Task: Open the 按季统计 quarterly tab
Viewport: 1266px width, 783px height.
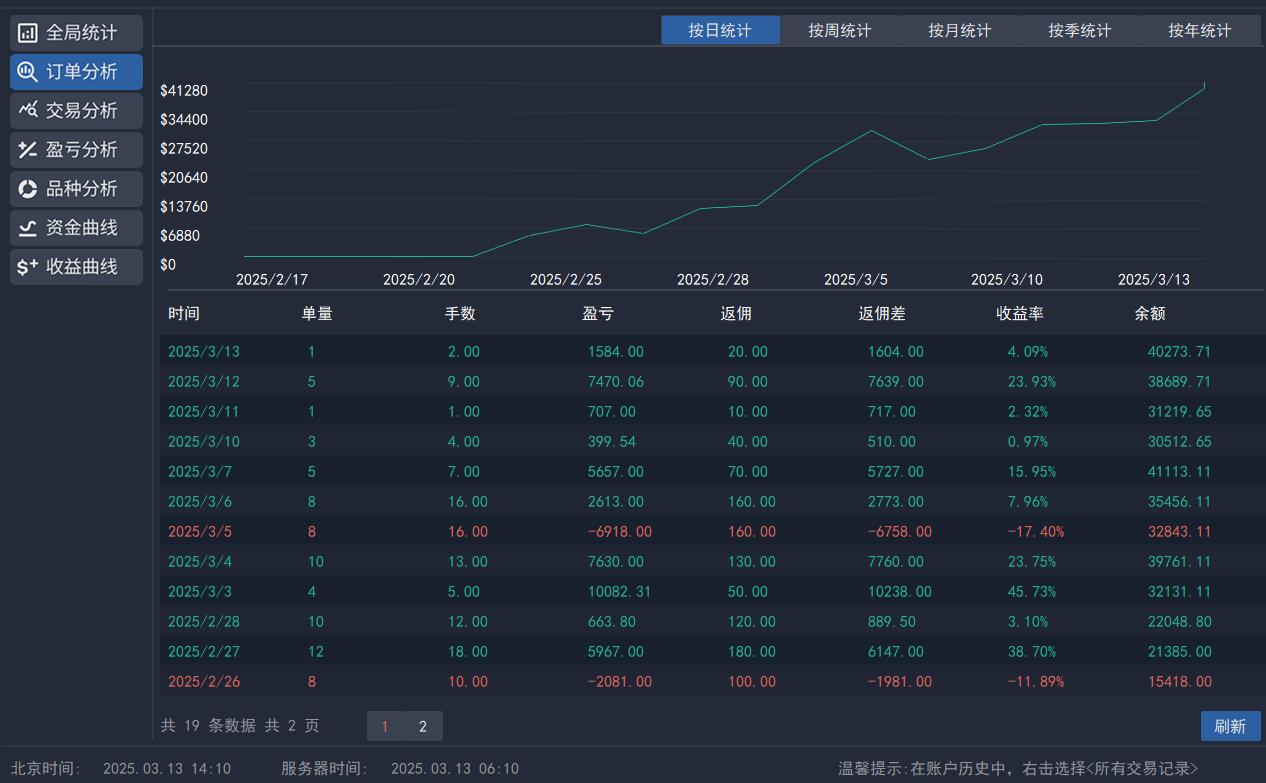Action: pyautogui.click(x=1080, y=30)
